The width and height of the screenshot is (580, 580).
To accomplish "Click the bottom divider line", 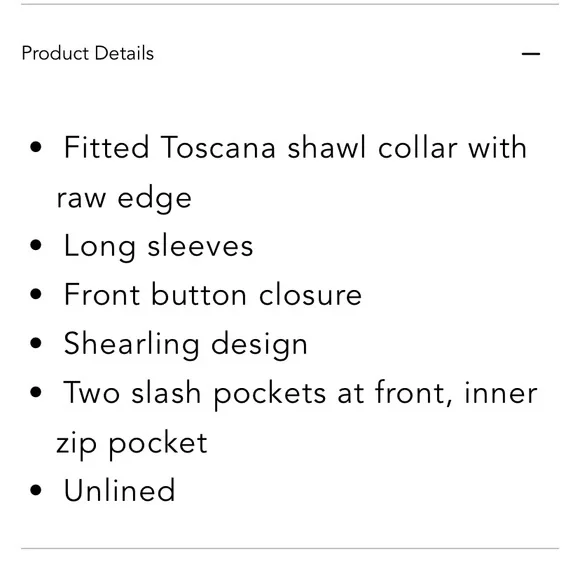I will point(290,548).
